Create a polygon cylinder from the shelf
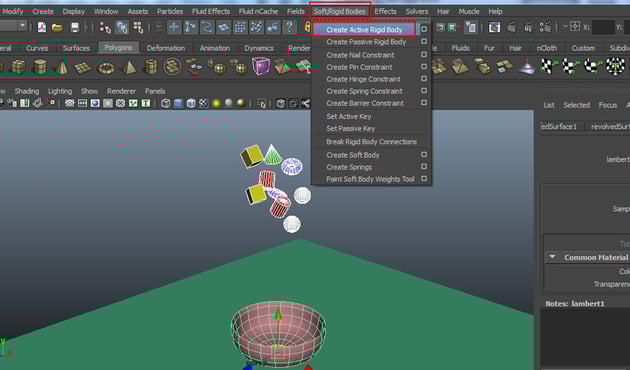Image resolution: width=630 pixels, height=370 pixels. click(x=40, y=67)
